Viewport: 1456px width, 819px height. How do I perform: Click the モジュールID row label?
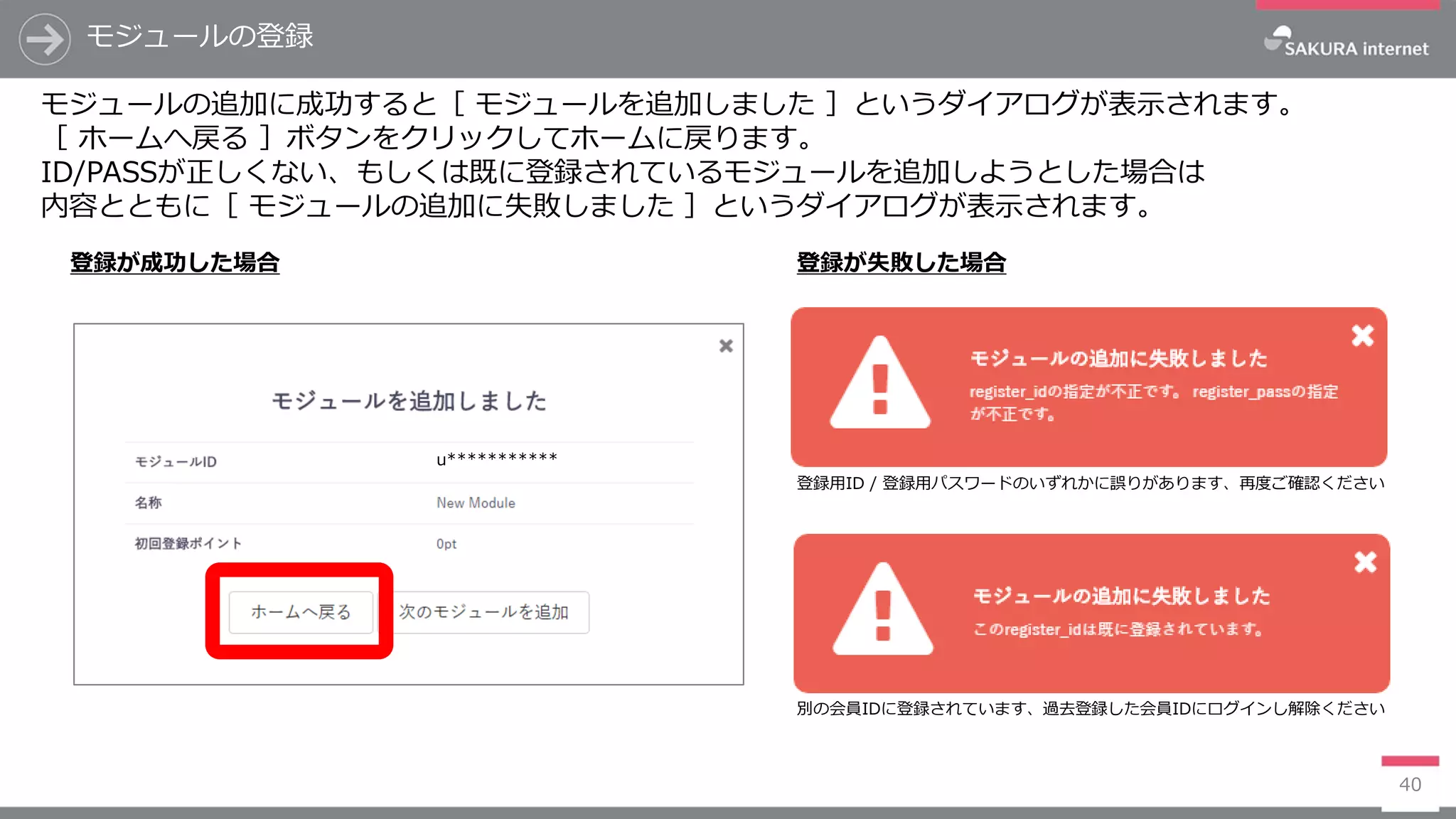coord(176,462)
